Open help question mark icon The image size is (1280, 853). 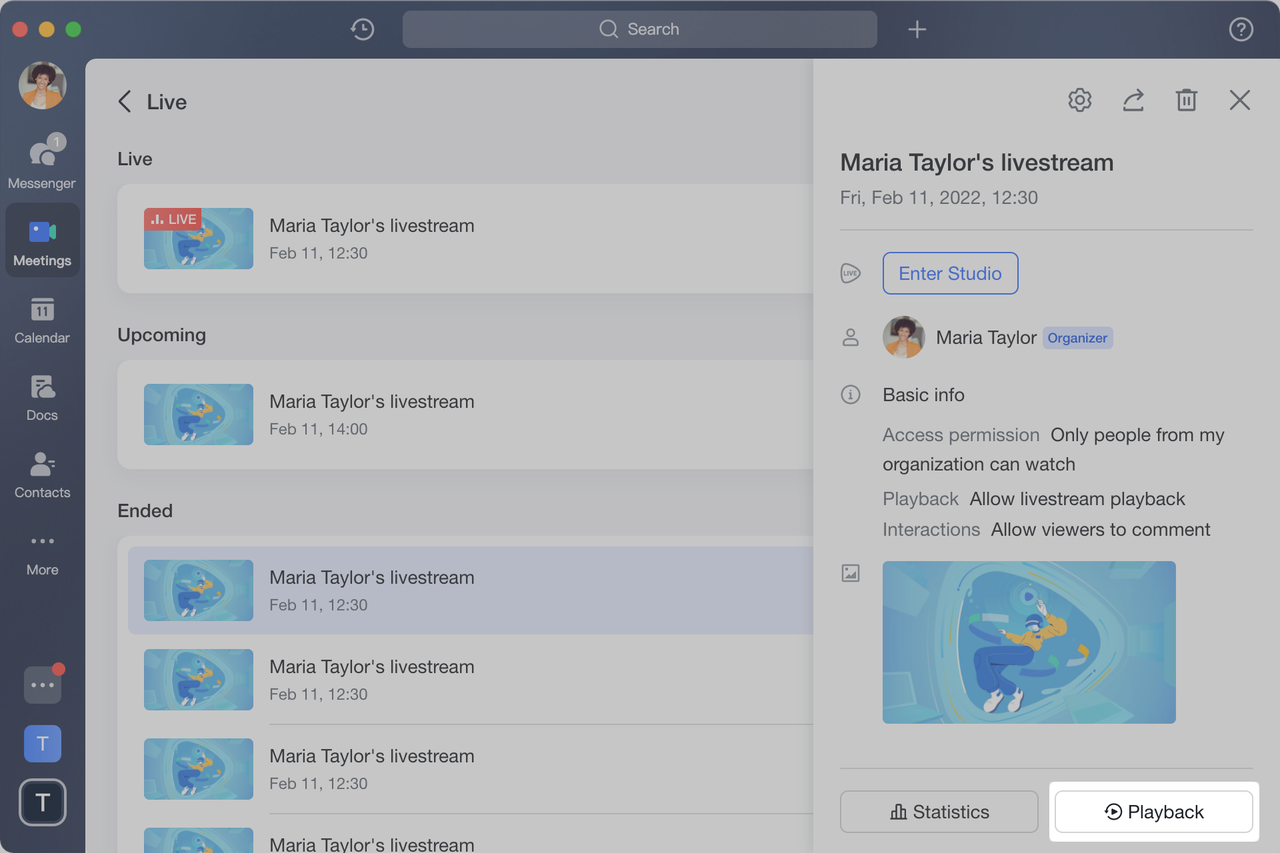click(x=1240, y=29)
